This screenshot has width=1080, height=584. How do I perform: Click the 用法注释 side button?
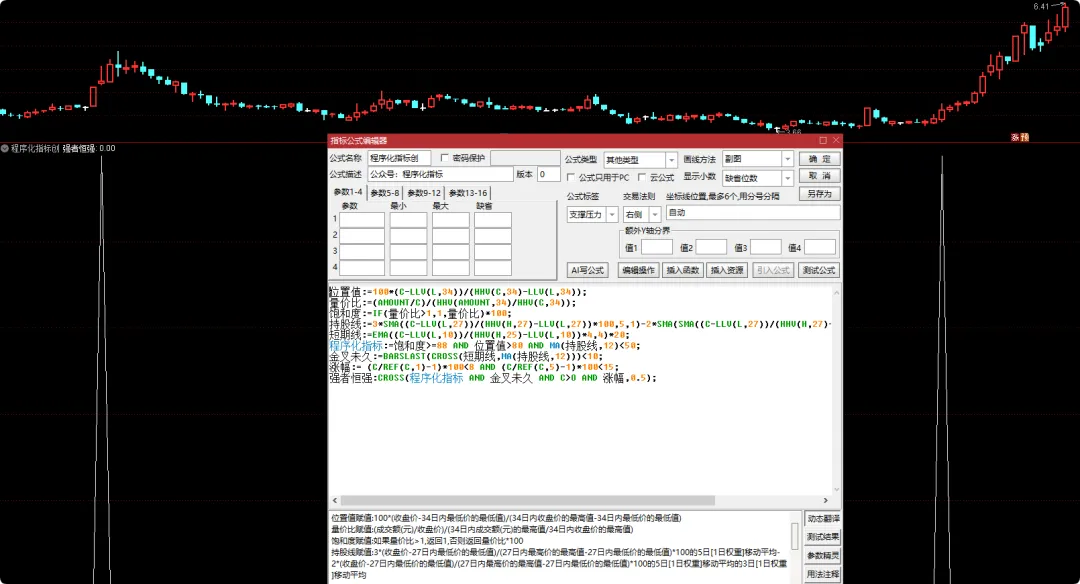pyautogui.click(x=822, y=574)
